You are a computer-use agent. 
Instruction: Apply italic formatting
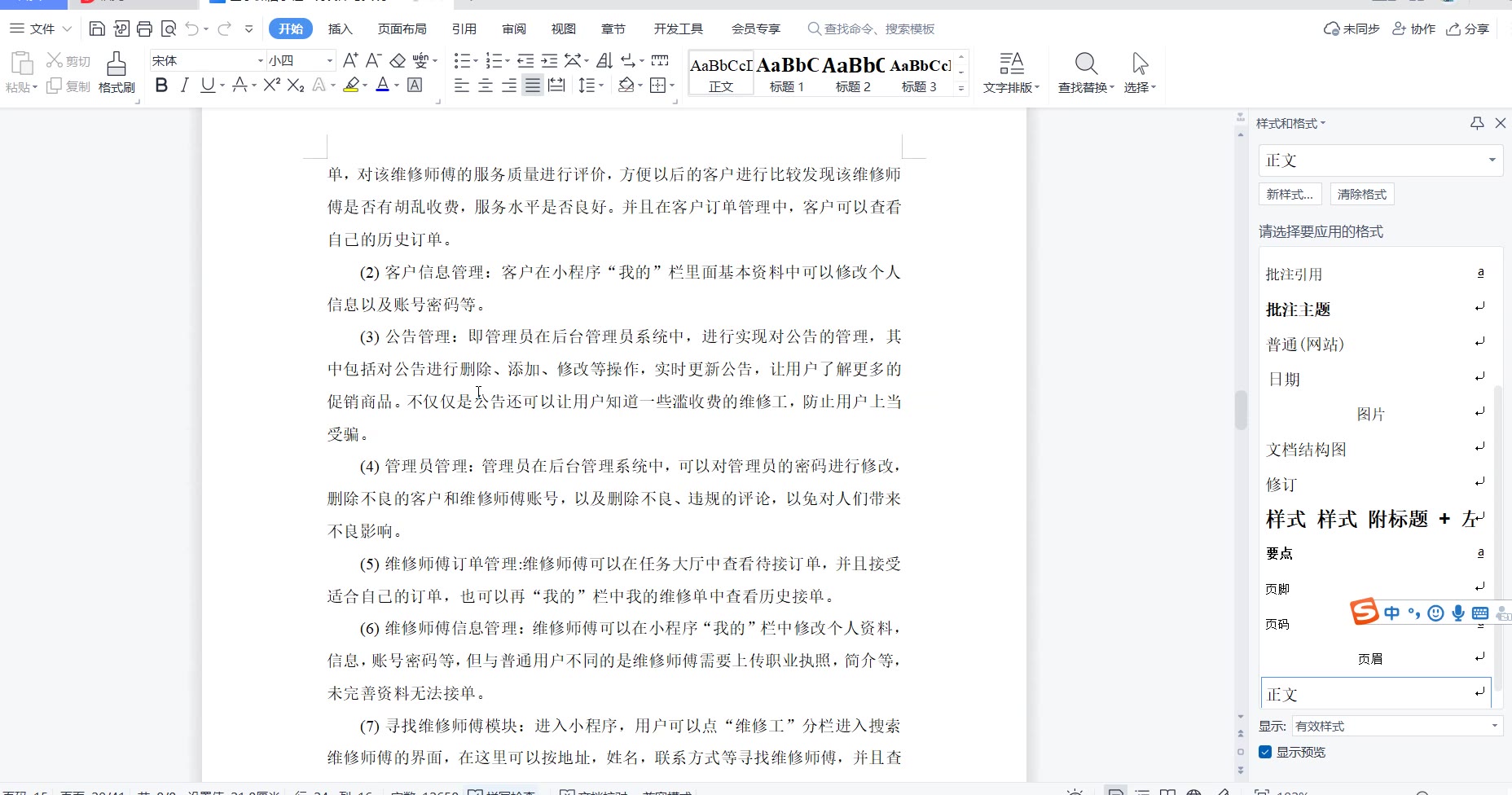click(184, 86)
